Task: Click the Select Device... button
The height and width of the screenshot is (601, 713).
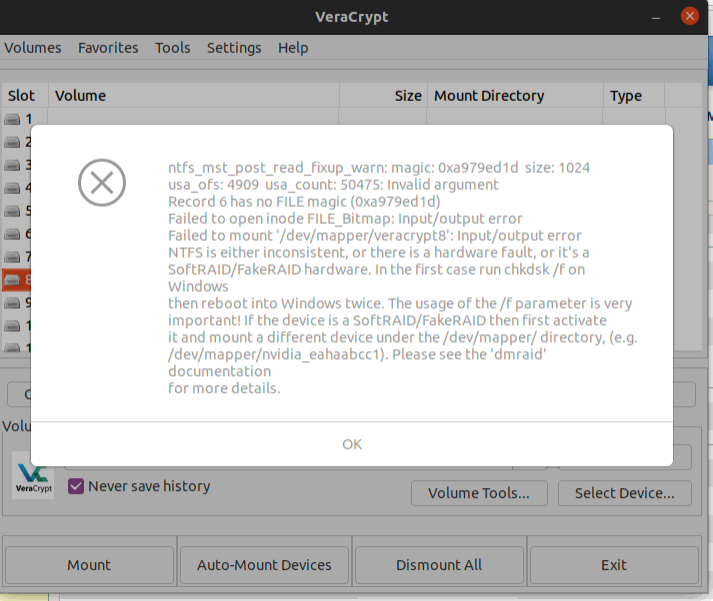Action: 624,493
